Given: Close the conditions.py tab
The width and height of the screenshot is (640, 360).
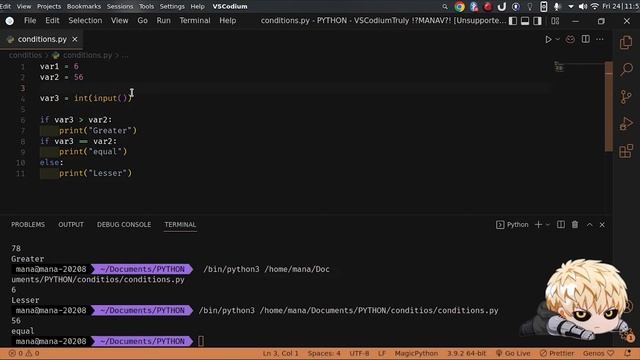Looking at the screenshot, I should coord(75,39).
